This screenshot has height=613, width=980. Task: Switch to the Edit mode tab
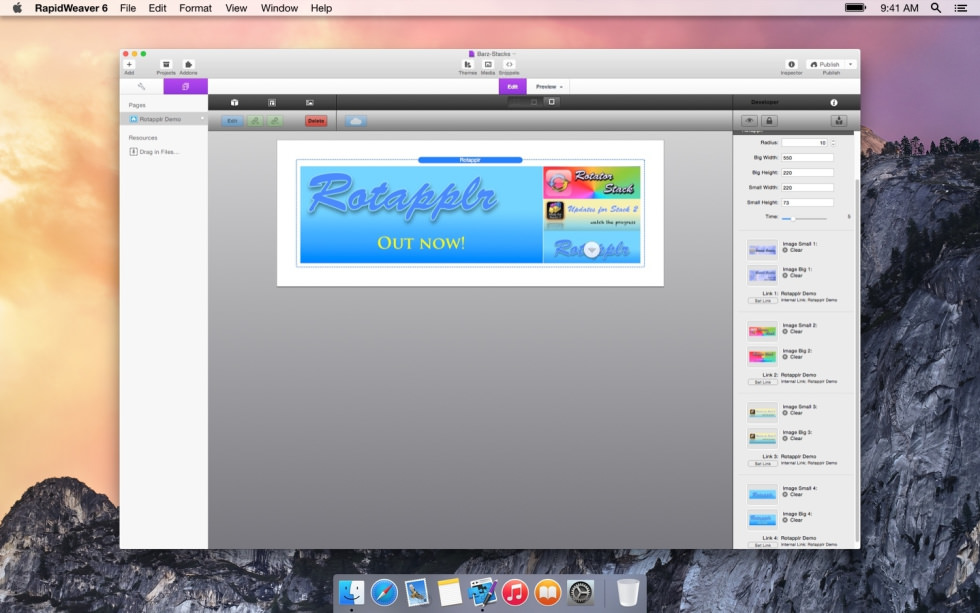[512, 86]
